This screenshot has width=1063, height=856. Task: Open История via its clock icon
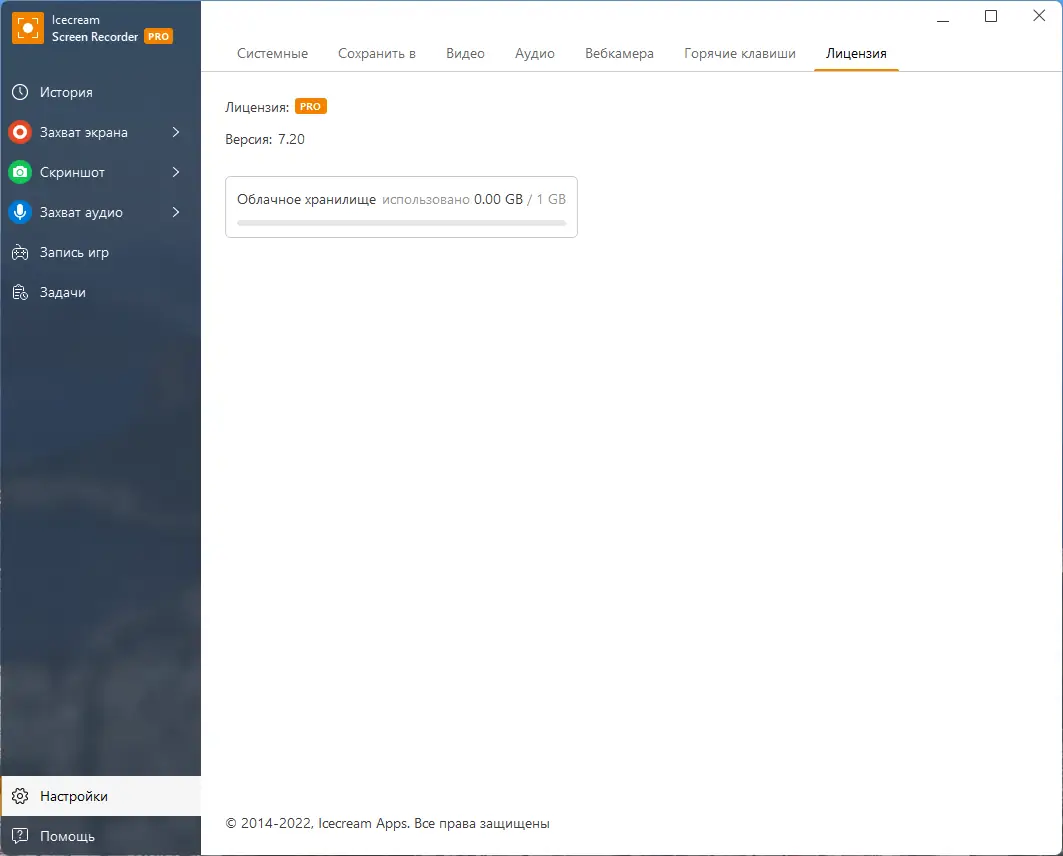[20, 92]
